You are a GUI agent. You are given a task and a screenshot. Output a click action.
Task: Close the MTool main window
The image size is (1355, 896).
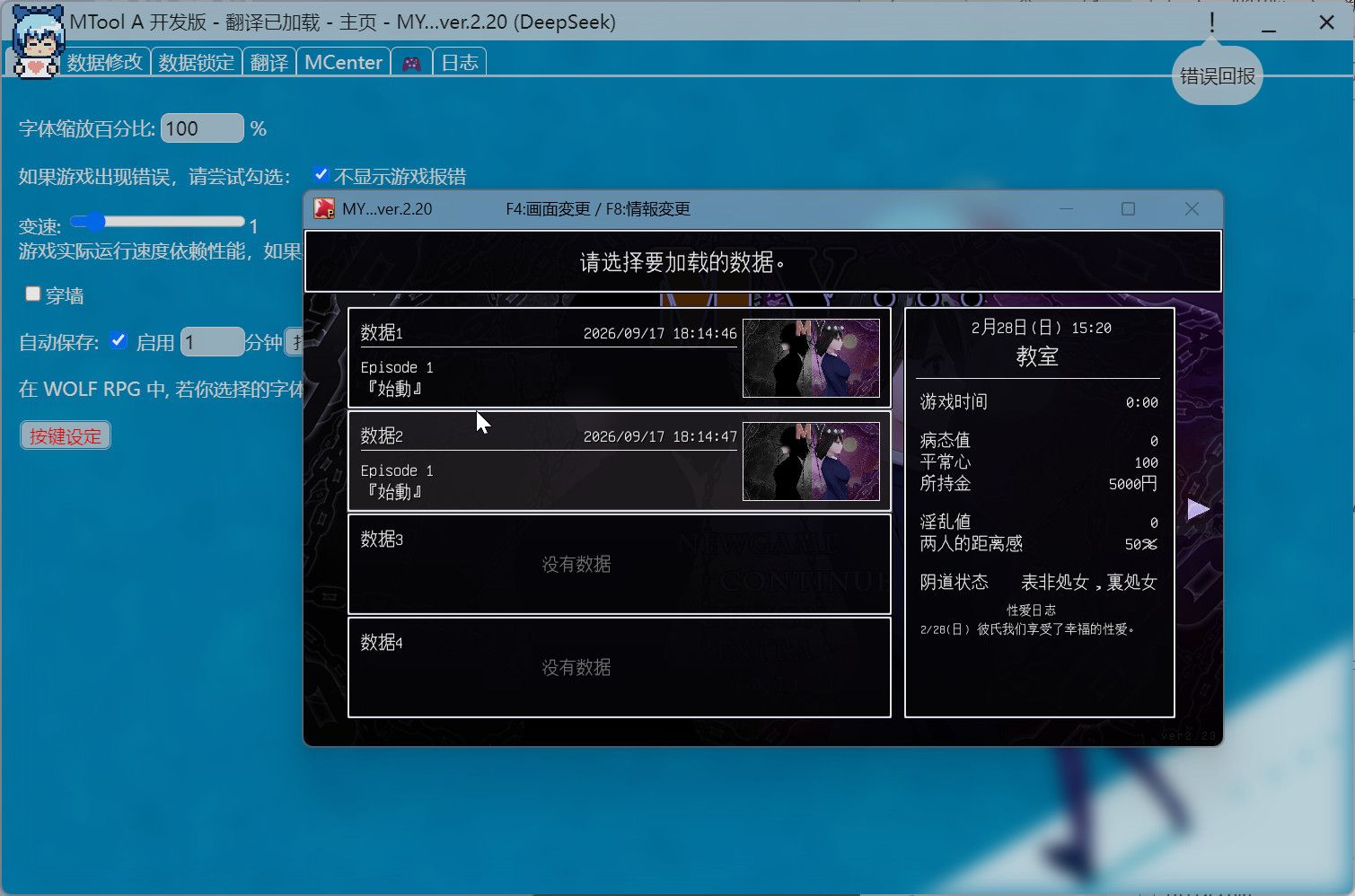click(x=1326, y=22)
